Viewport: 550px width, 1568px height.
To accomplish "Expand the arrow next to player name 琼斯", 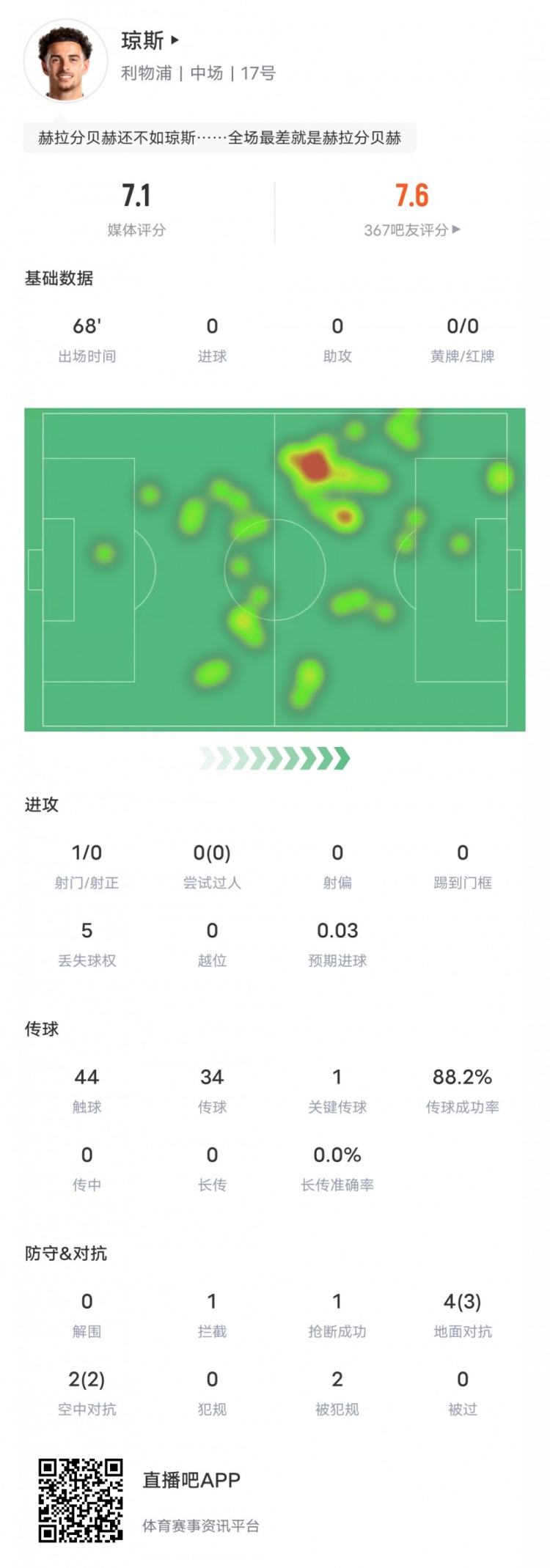I will pyautogui.click(x=175, y=40).
